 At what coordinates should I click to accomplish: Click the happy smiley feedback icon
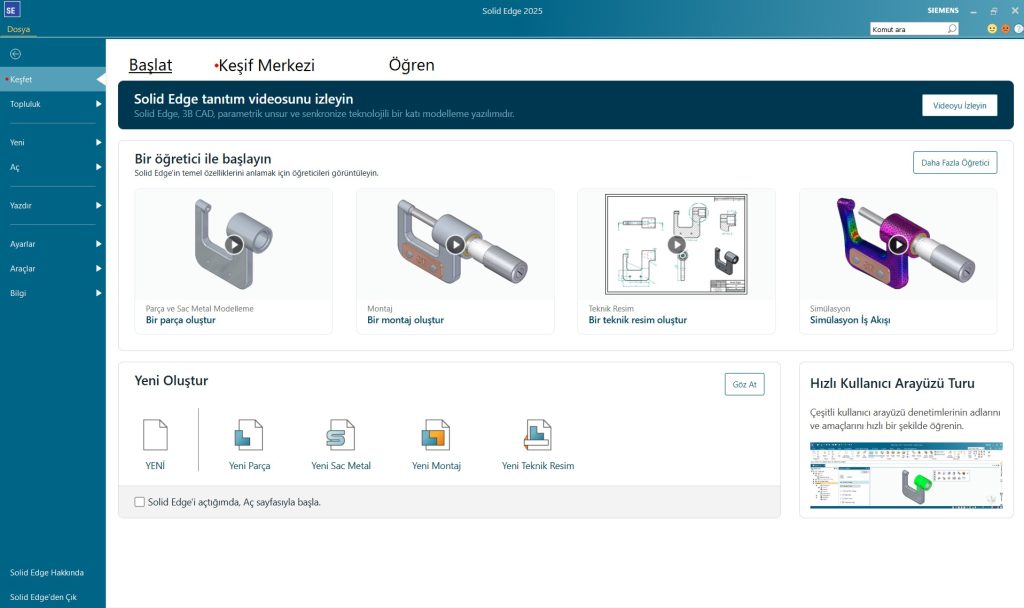pos(992,29)
